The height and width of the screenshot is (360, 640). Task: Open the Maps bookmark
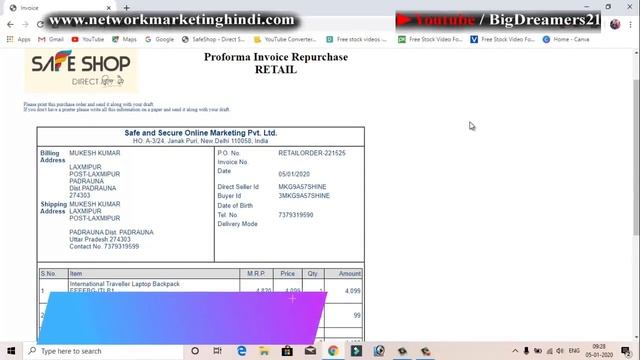pos(124,39)
